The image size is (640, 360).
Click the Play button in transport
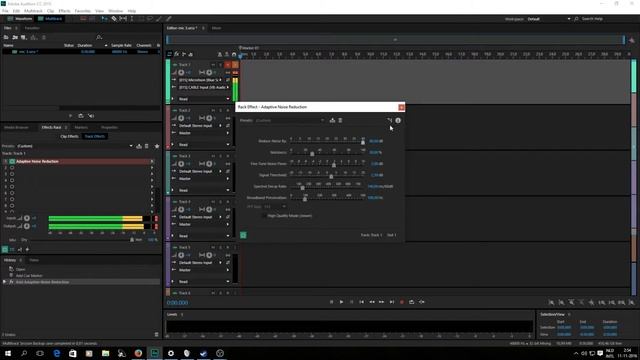(x=341, y=302)
